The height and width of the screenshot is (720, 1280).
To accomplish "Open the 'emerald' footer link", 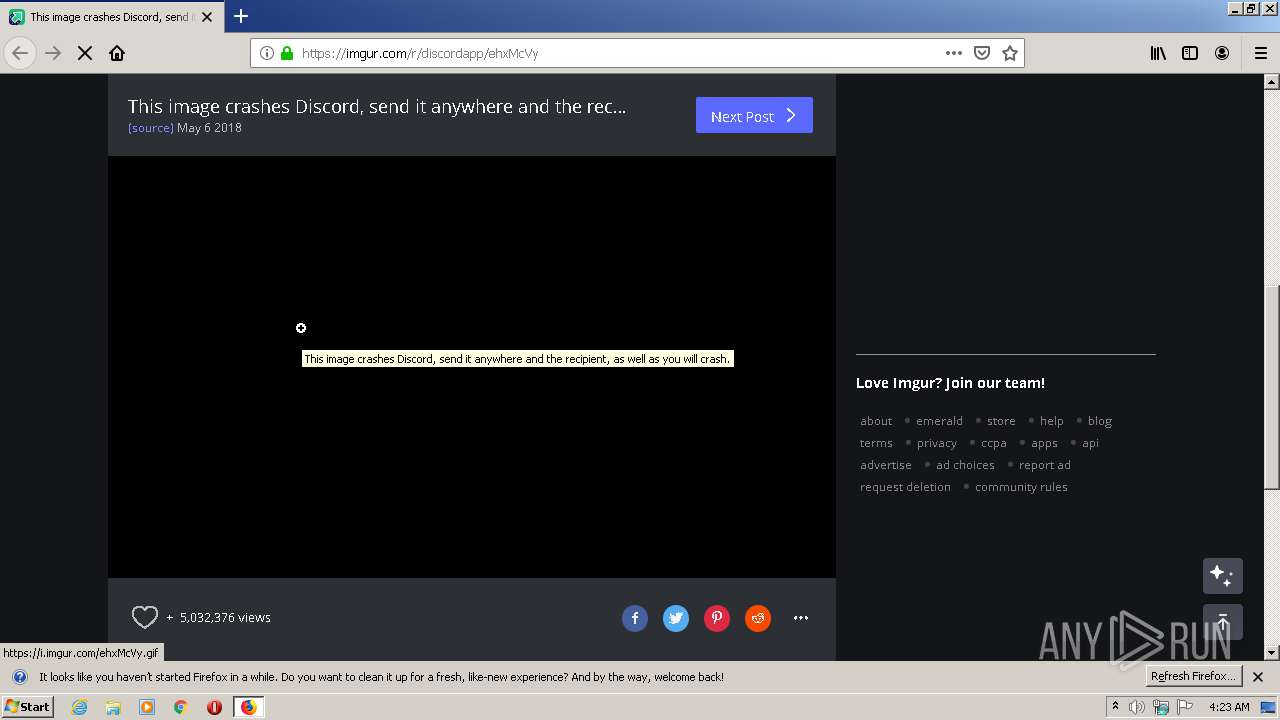I will [939, 421].
